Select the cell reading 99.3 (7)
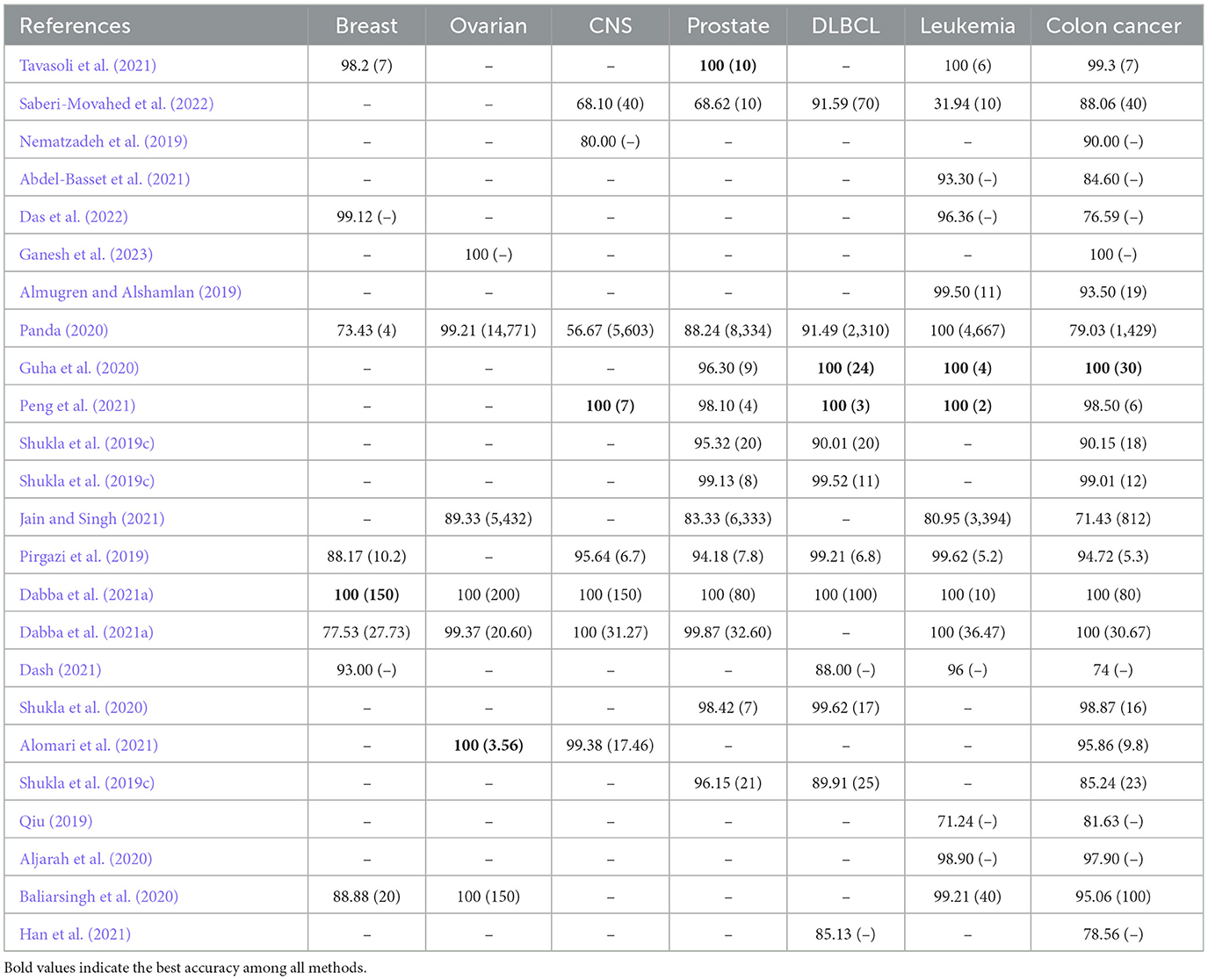Screen dimensions: 1208x980 point(1114,66)
